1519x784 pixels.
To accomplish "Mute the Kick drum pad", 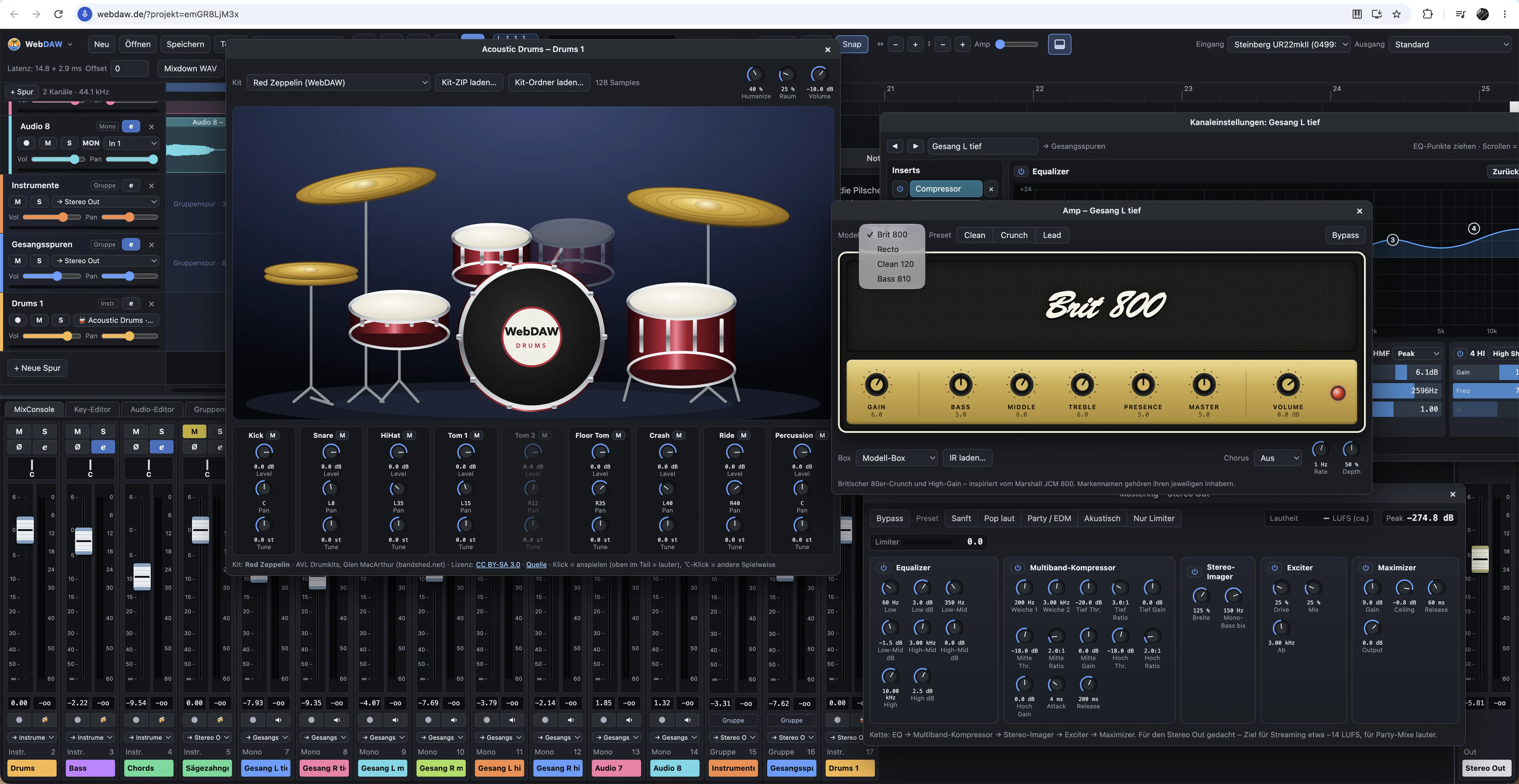I will 273,436.
